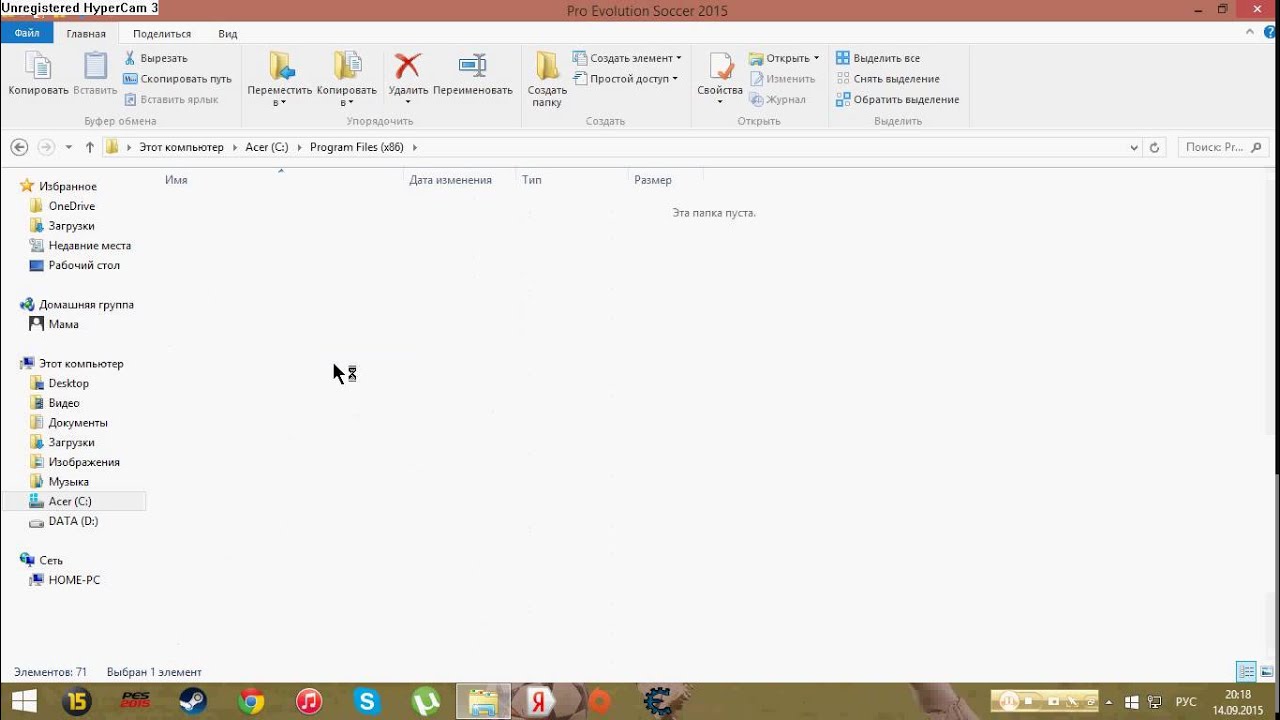Select OneDrive in navigation pane

(x=72, y=206)
